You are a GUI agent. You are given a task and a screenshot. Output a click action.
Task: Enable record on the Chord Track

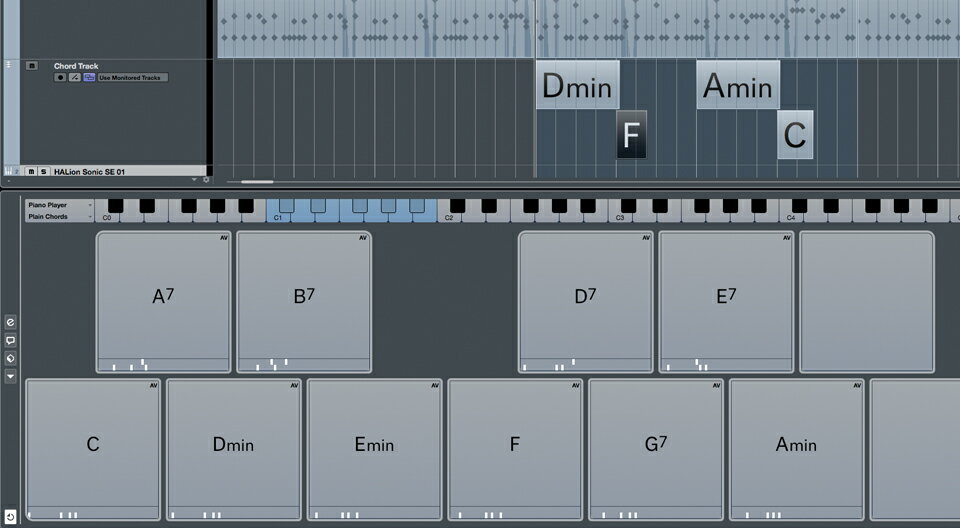coord(60,78)
